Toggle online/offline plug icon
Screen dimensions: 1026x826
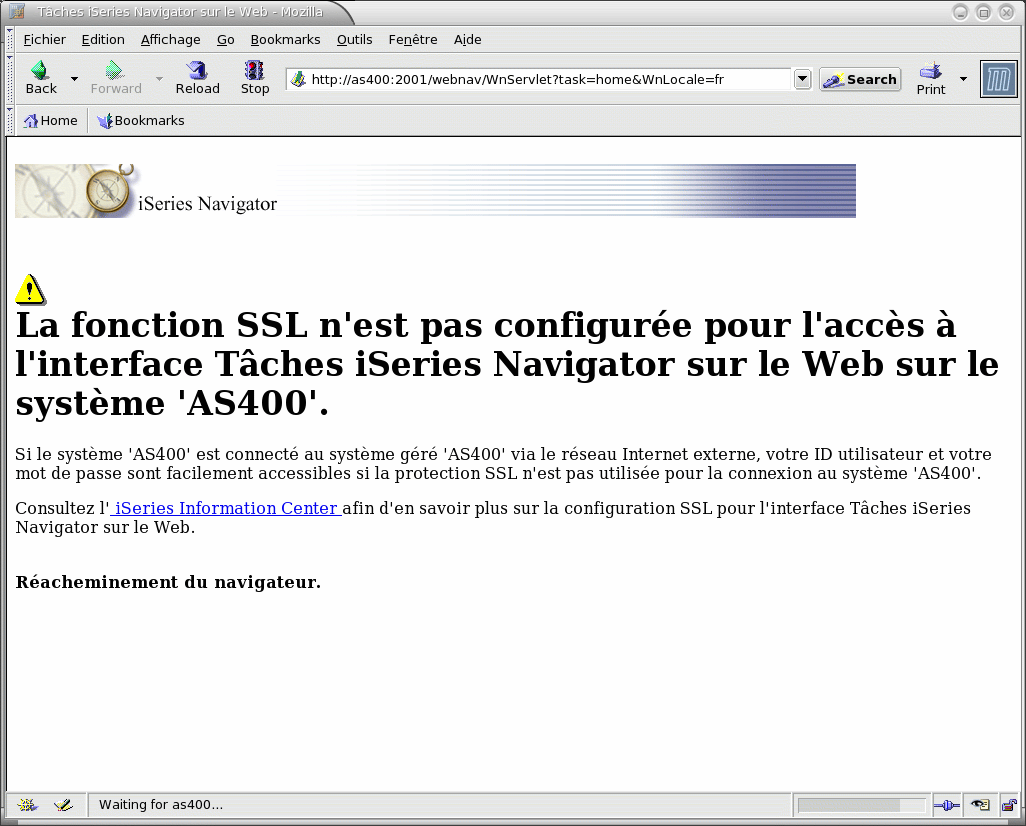coord(946,805)
